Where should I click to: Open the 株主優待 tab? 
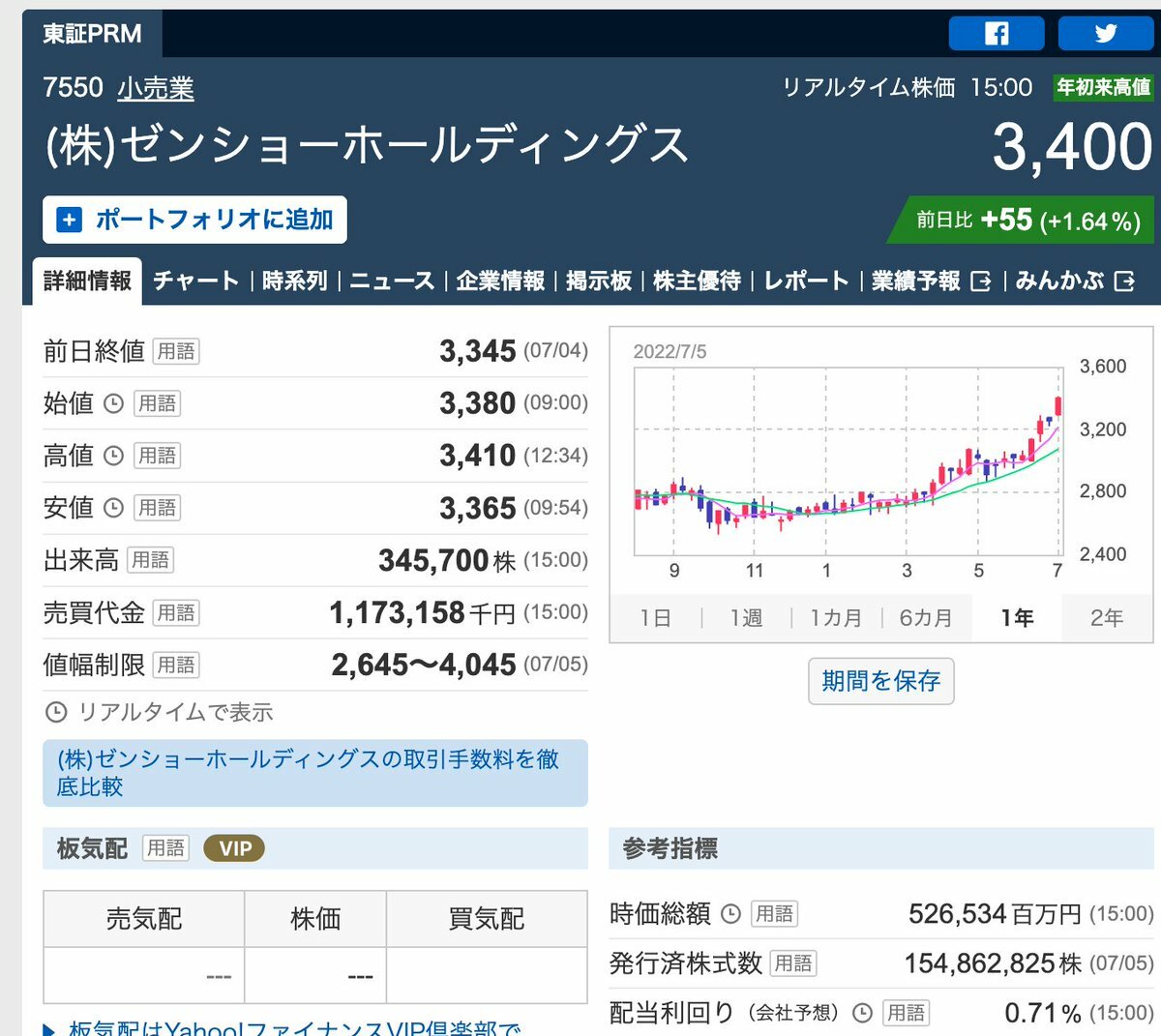coord(698,281)
